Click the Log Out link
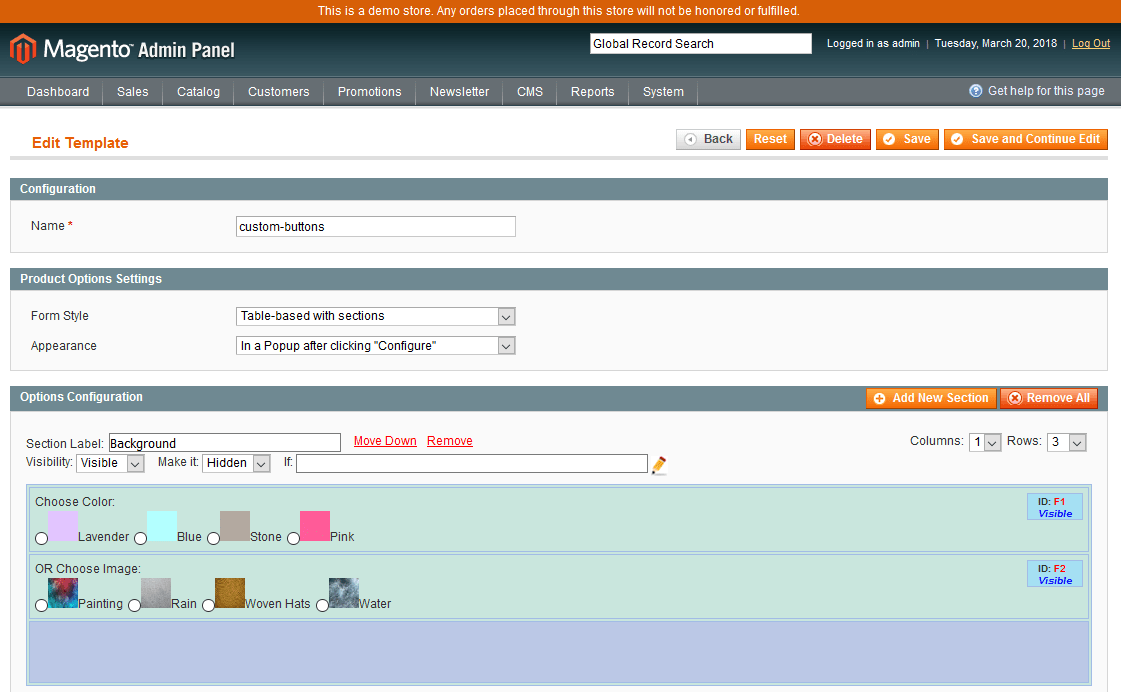 click(x=1090, y=43)
